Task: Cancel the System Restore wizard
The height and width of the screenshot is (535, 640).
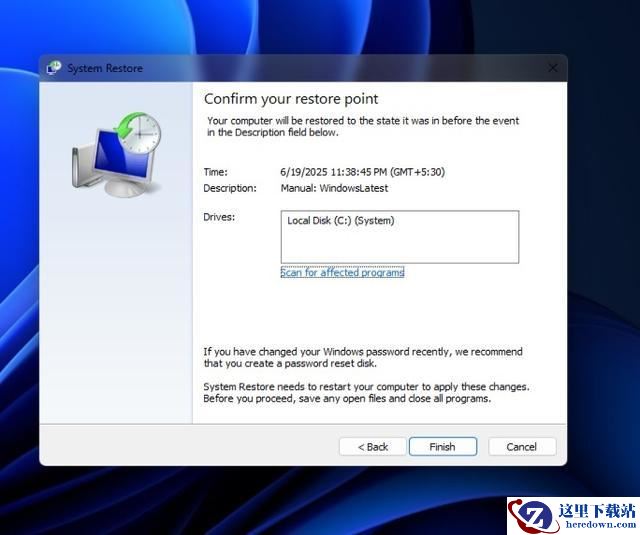Action: pos(522,446)
